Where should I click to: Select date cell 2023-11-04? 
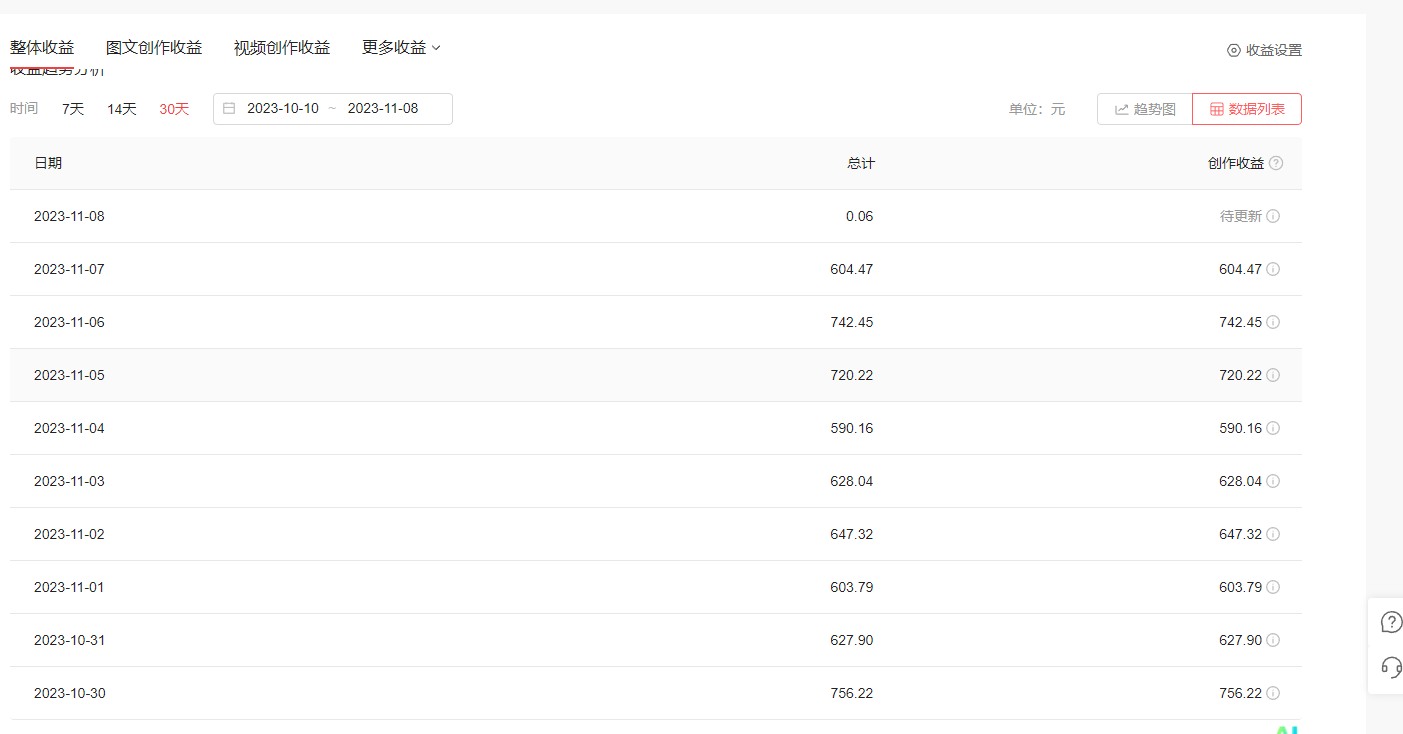[69, 428]
